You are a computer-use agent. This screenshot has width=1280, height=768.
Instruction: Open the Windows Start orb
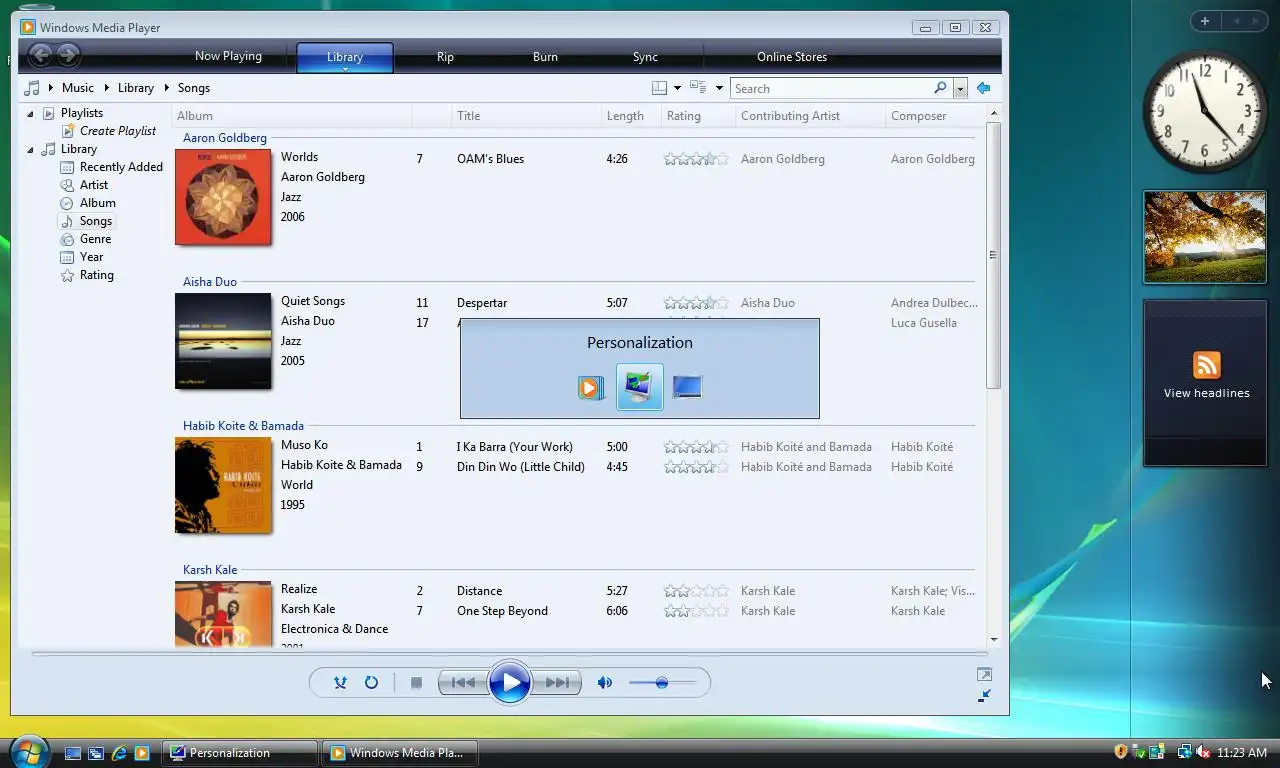[x=29, y=752]
